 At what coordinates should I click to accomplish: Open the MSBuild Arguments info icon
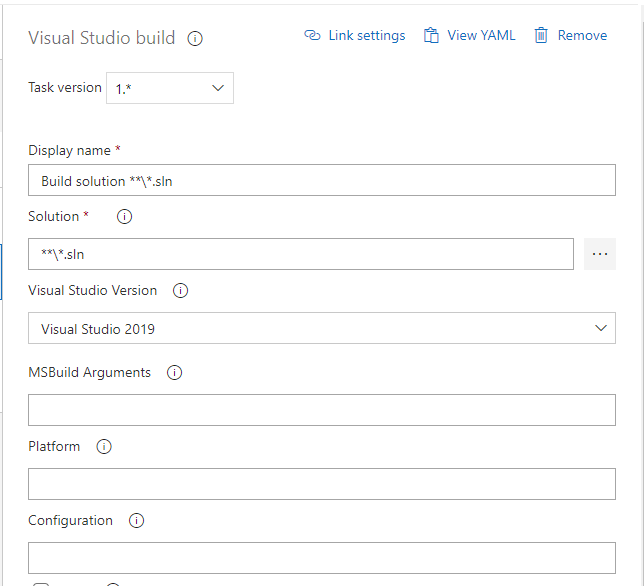(x=175, y=373)
